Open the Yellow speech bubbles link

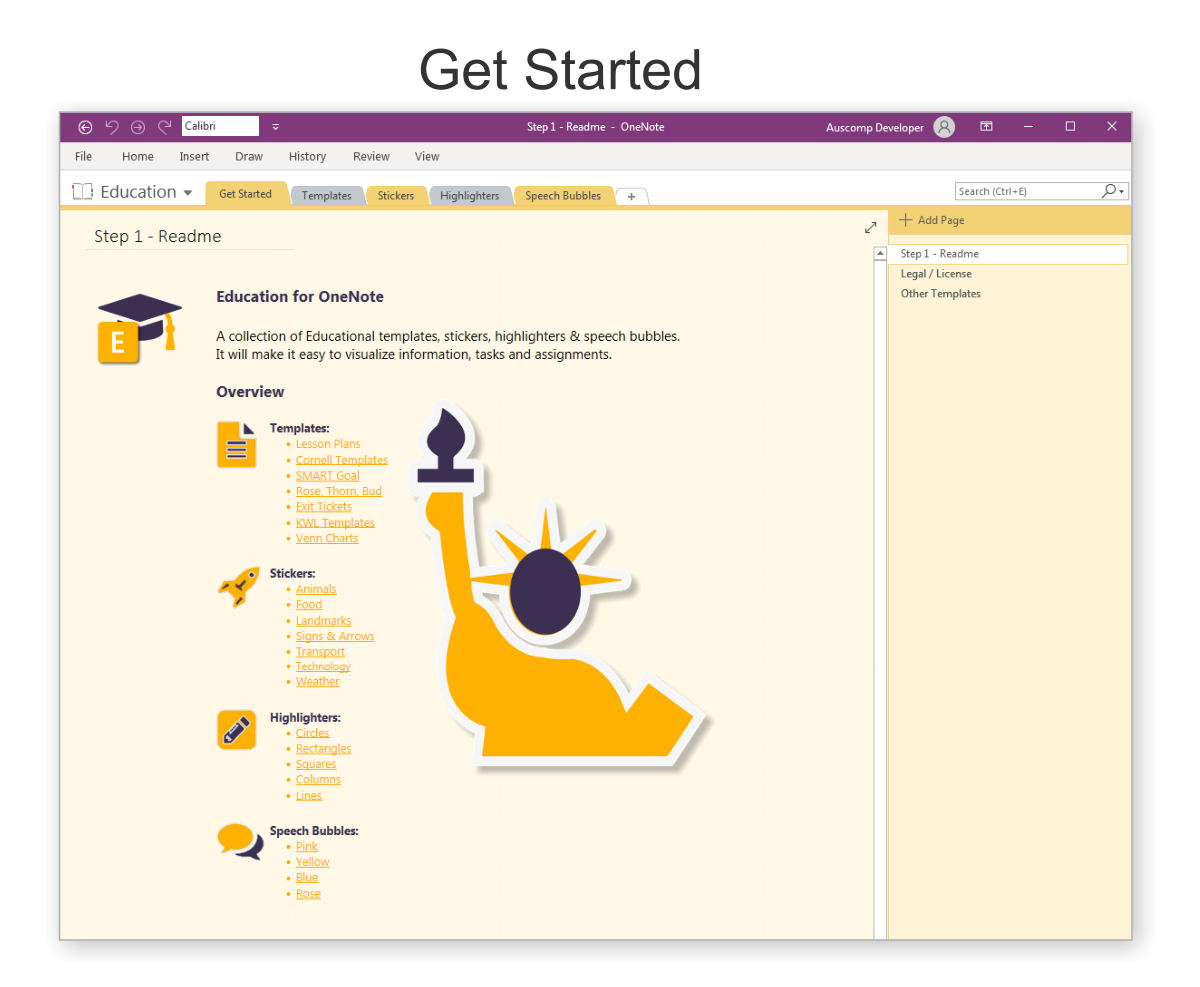[313, 862]
